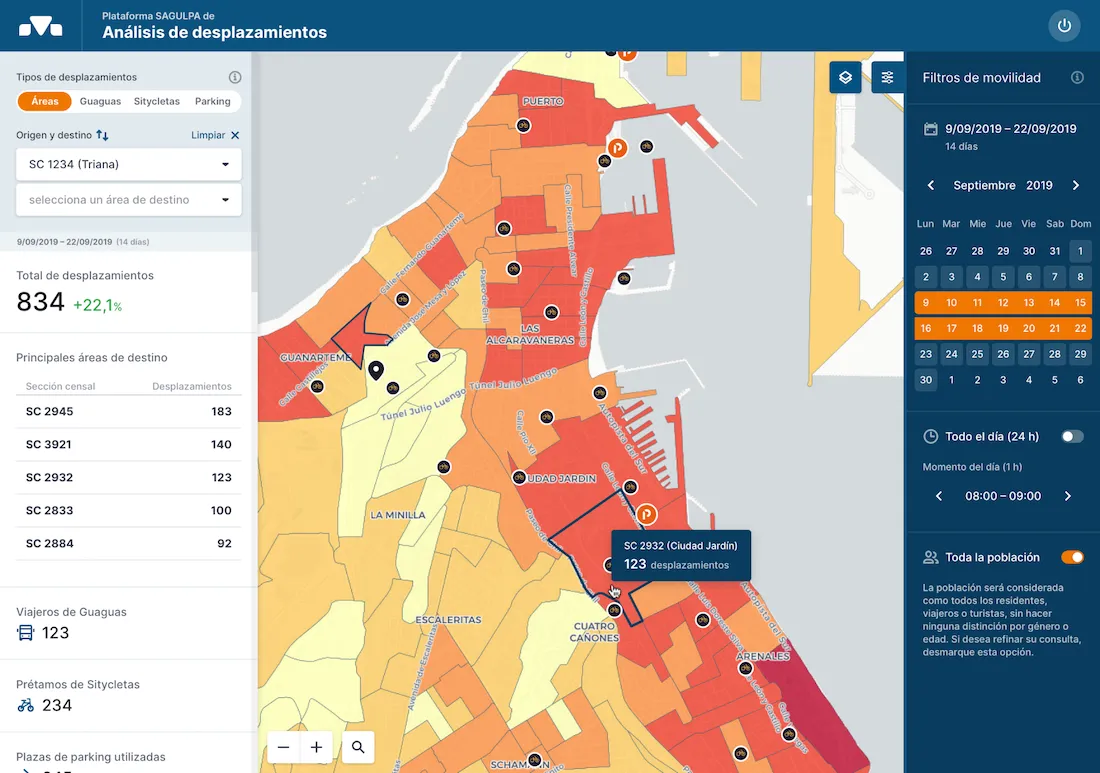
Task: Click the power icon in the top bar
Action: [x=1064, y=26]
